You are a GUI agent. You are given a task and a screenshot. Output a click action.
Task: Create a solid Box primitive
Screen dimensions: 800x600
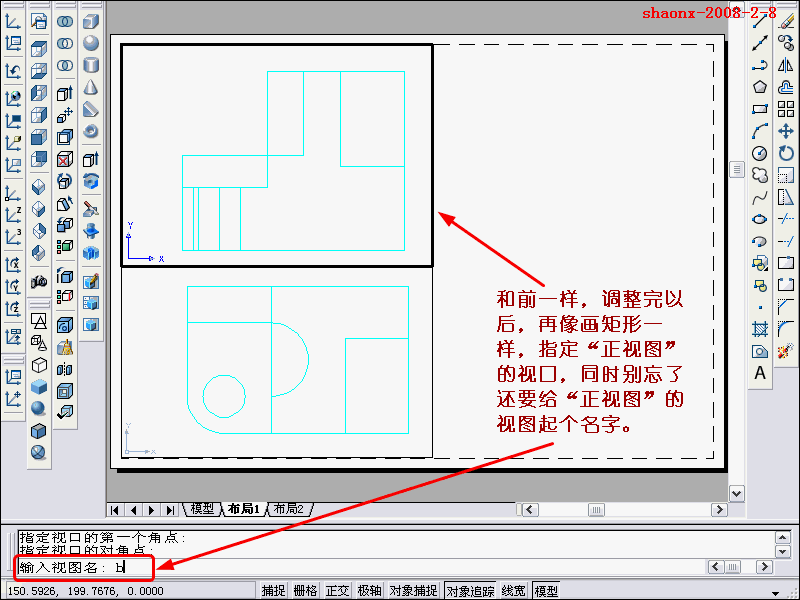click(x=91, y=21)
